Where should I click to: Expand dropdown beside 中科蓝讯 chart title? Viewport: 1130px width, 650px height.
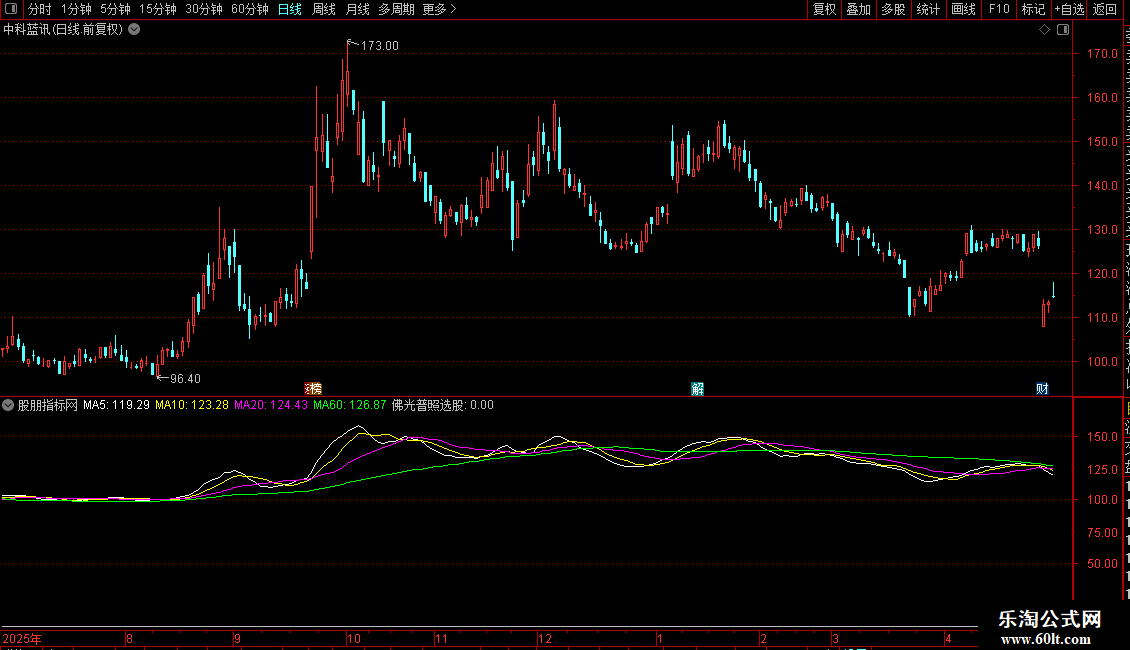point(134,30)
